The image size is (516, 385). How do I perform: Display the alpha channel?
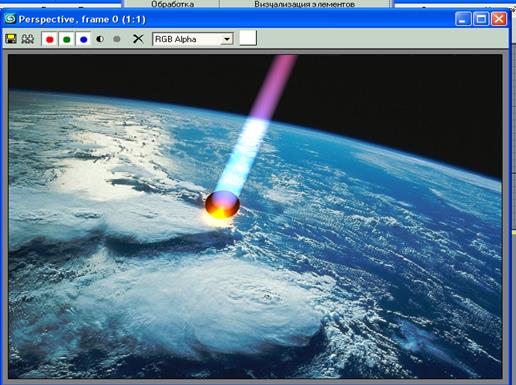pyautogui.click(x=100, y=39)
